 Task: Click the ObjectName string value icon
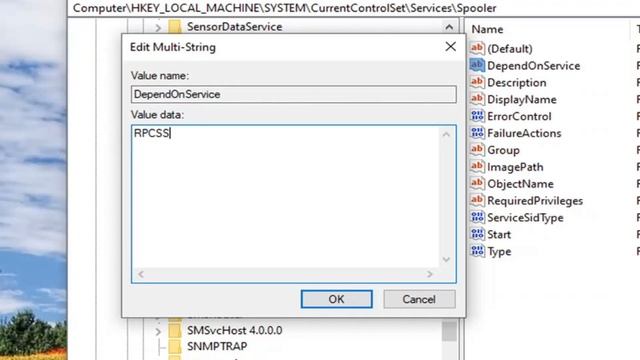tap(477, 183)
